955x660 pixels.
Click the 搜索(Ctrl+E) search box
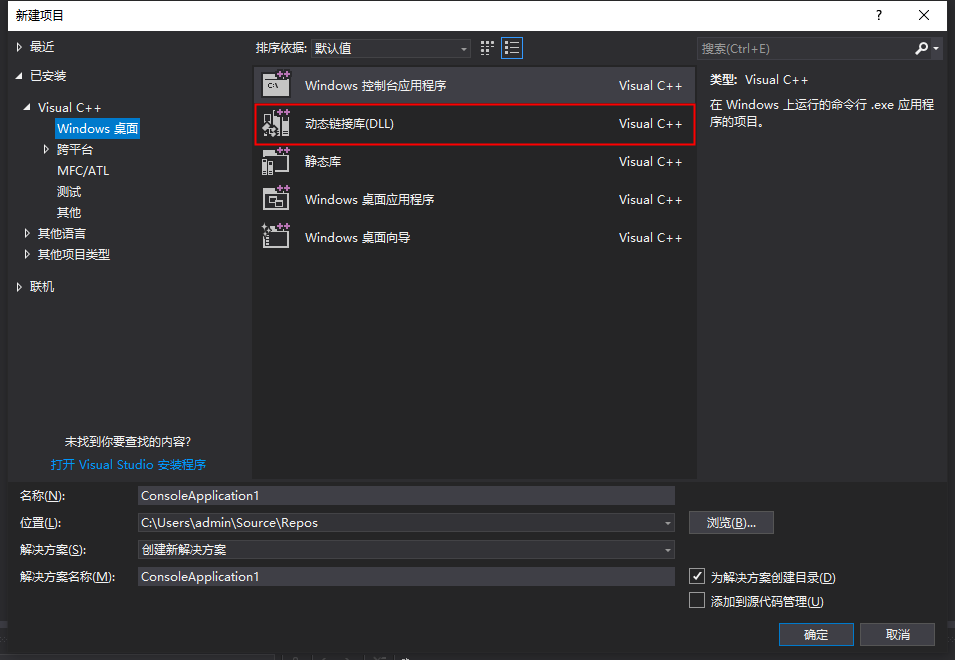[x=804, y=48]
